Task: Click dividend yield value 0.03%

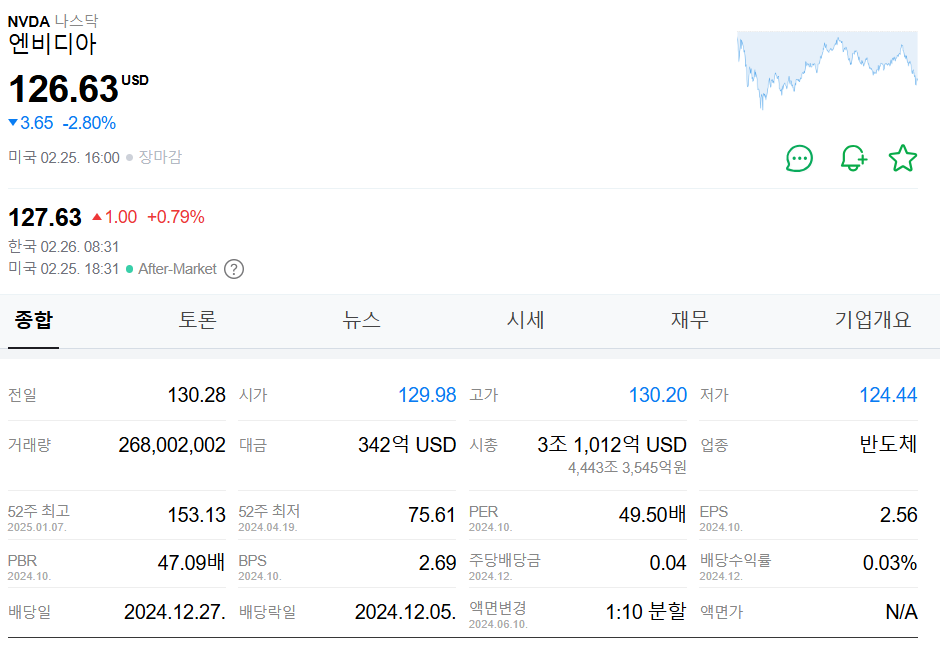Action: click(890, 563)
